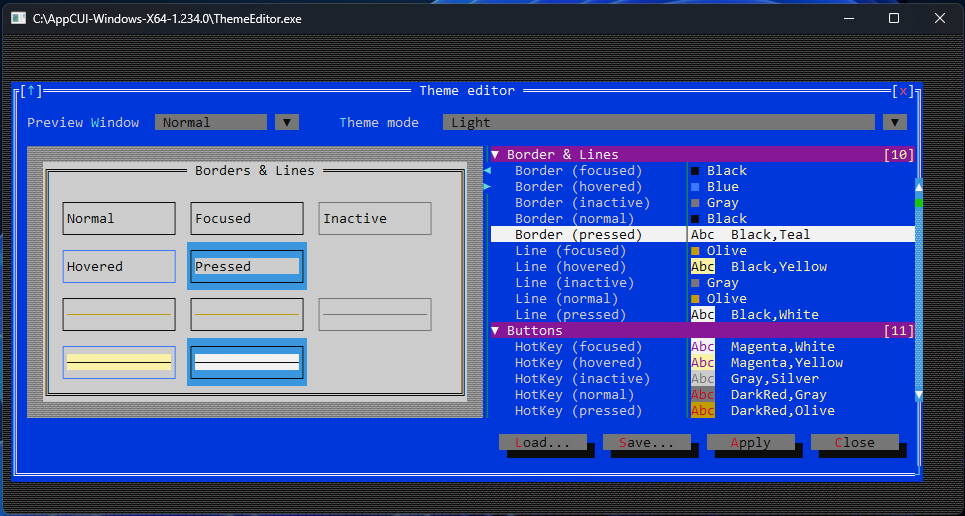Collapse the Buttons category
The image size is (965, 516).
[495, 331]
